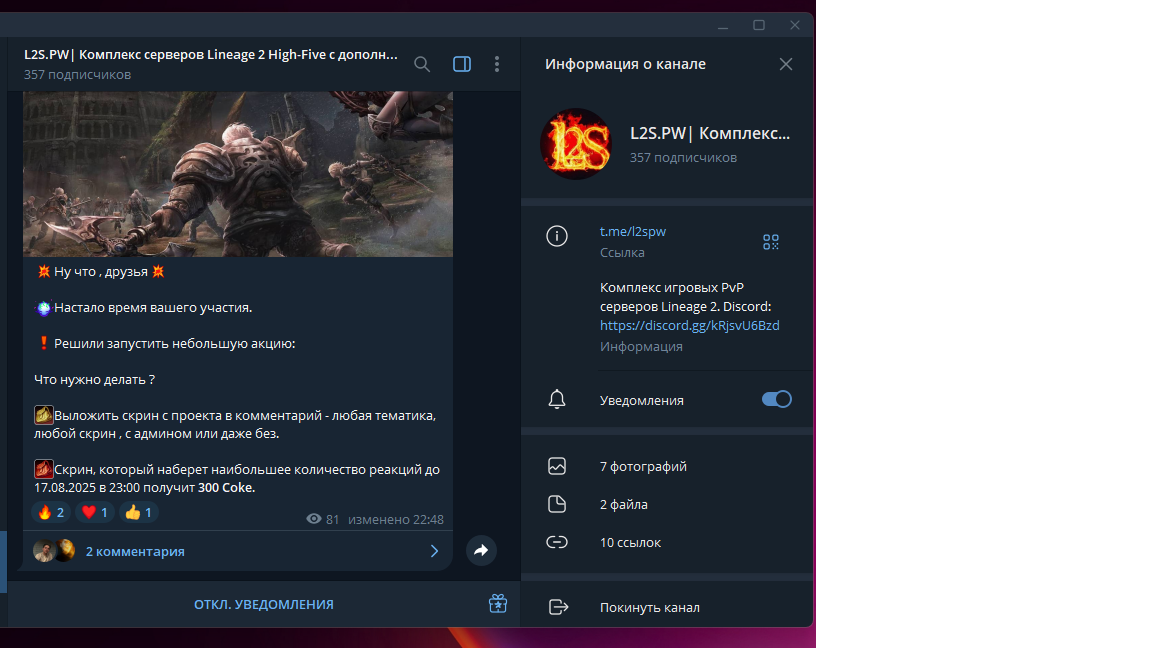
Task: Click the photos icon in info panel
Action: click(557, 467)
